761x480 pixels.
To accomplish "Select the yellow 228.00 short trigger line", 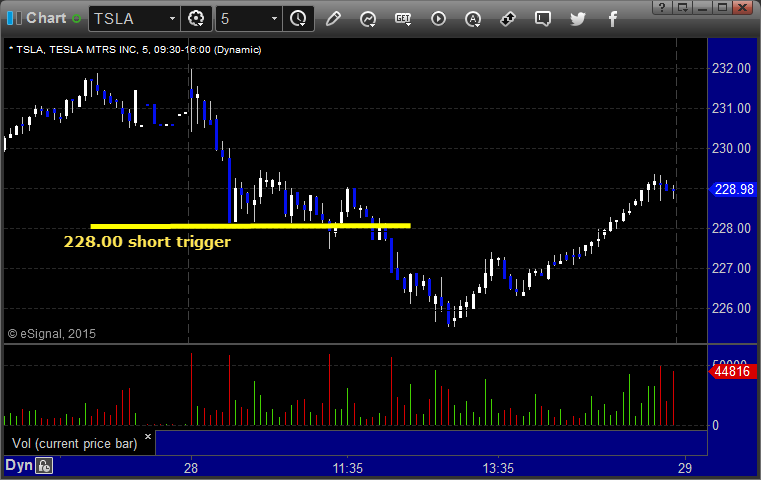I will 250,226.
